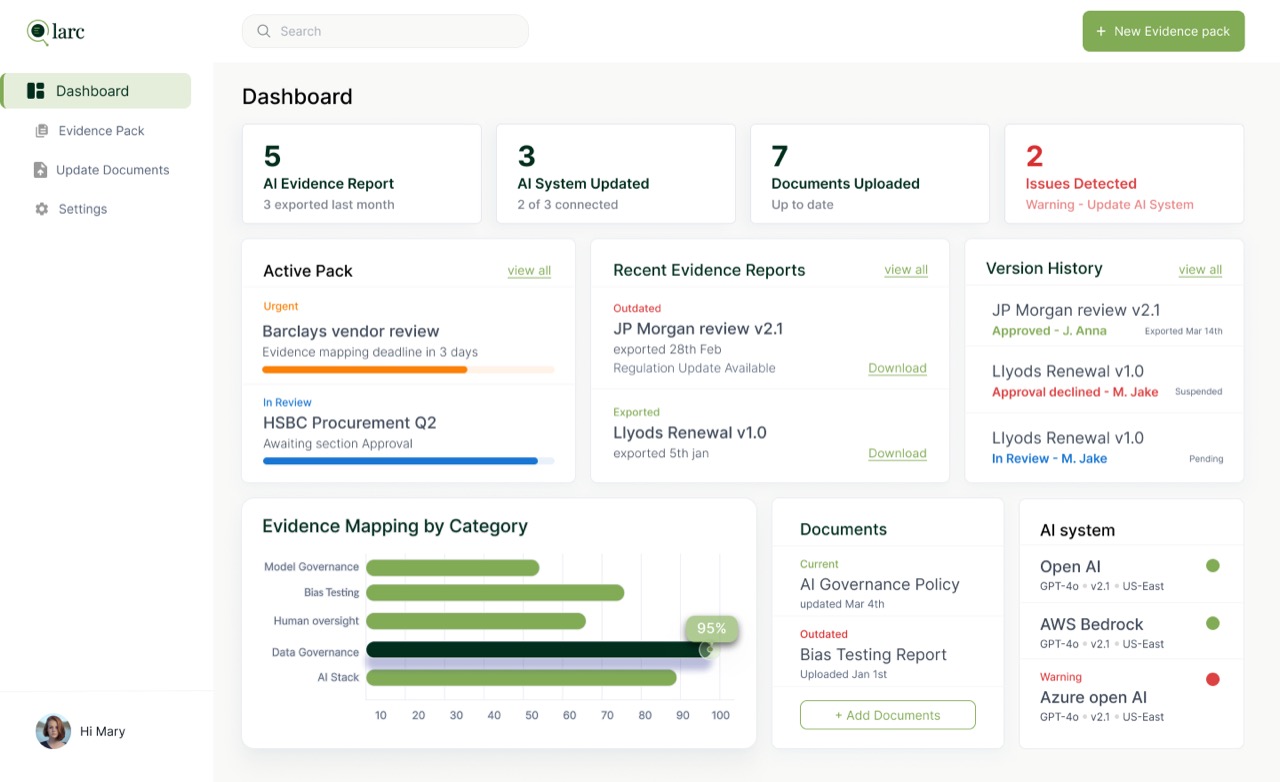The height and width of the screenshot is (782, 1280).
Task: Click into the Search field
Action: coord(385,31)
